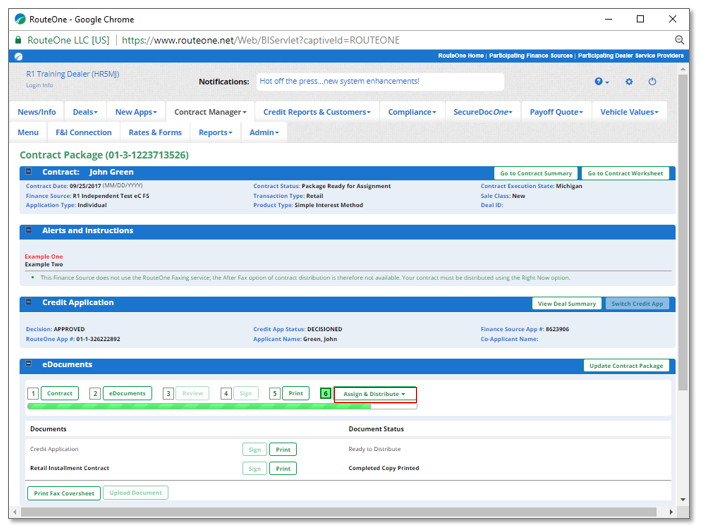The image size is (702, 530).
Task: Click step 3 Review button
Action: 193,393
